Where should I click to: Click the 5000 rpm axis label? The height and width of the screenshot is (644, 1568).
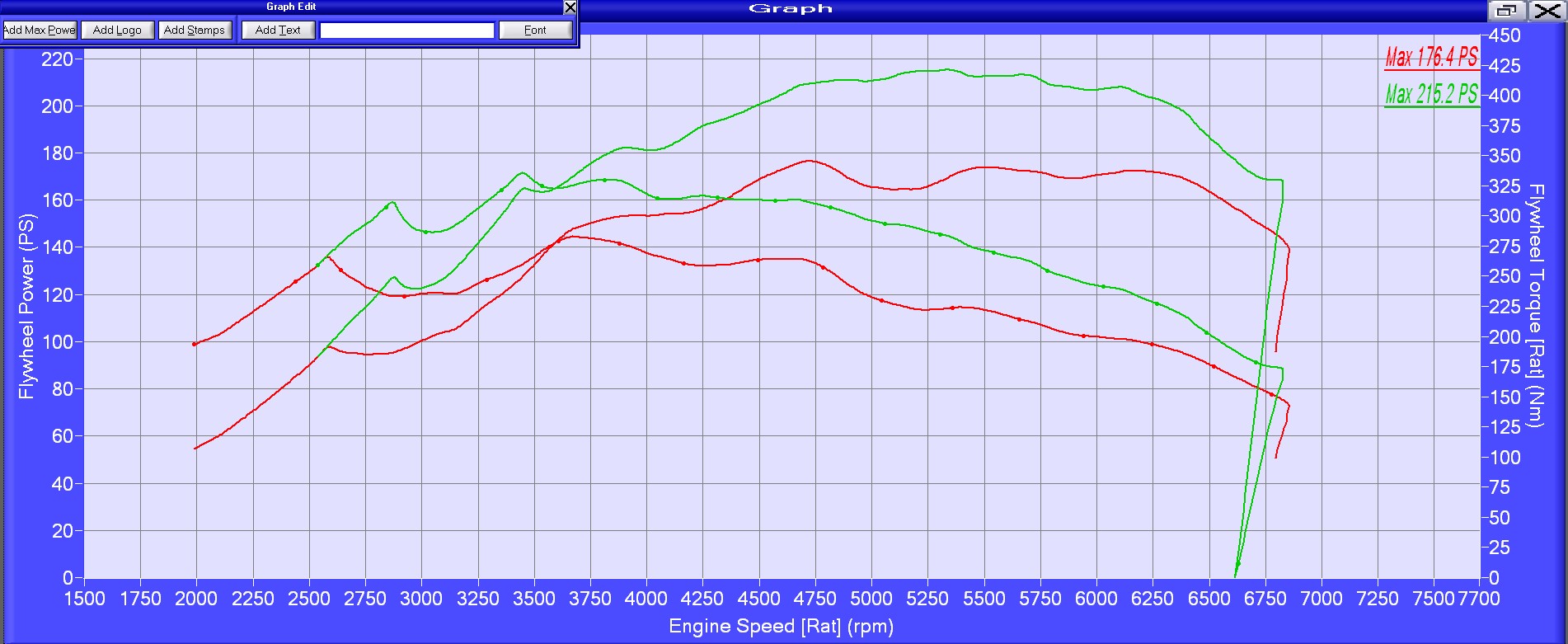871,599
